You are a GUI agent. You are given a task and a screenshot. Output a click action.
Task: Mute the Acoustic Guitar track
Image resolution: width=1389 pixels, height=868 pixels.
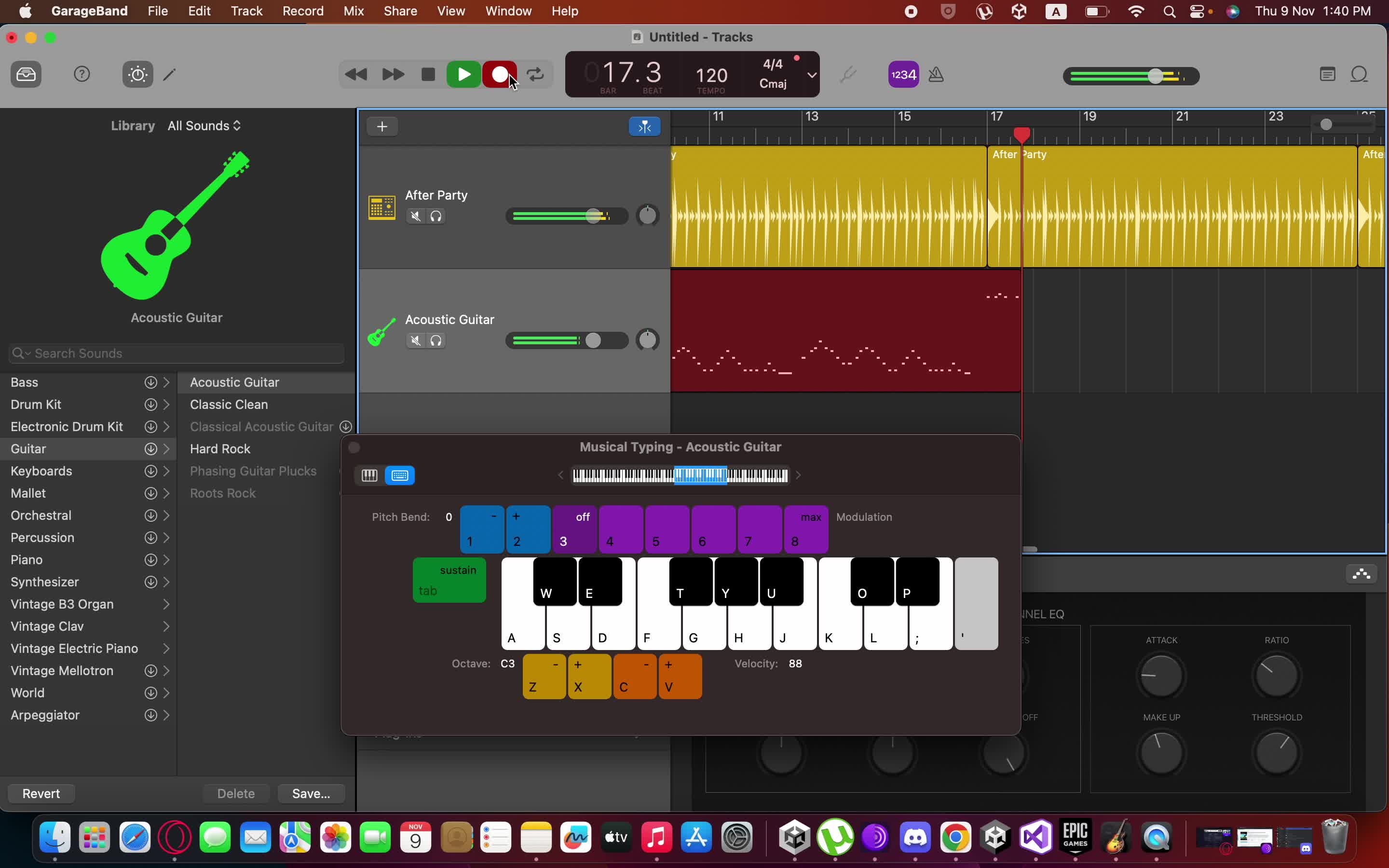point(416,341)
